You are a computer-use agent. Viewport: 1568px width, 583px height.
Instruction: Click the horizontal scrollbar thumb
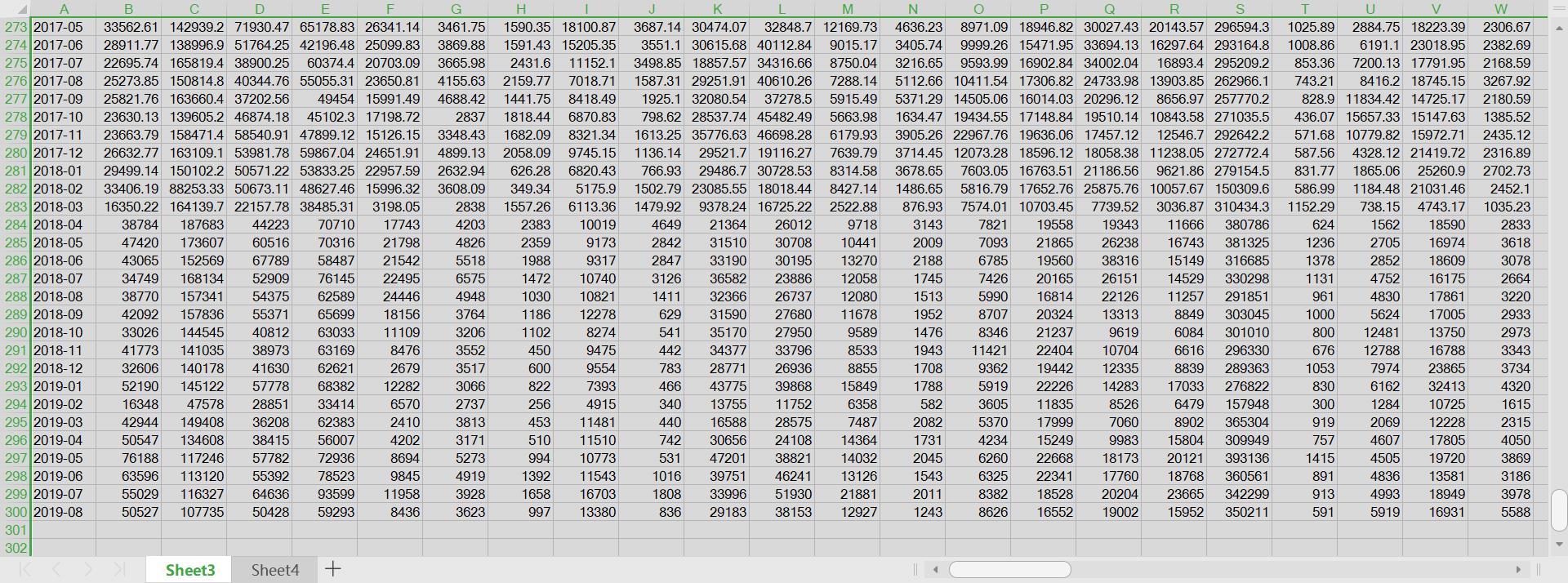(x=1010, y=569)
